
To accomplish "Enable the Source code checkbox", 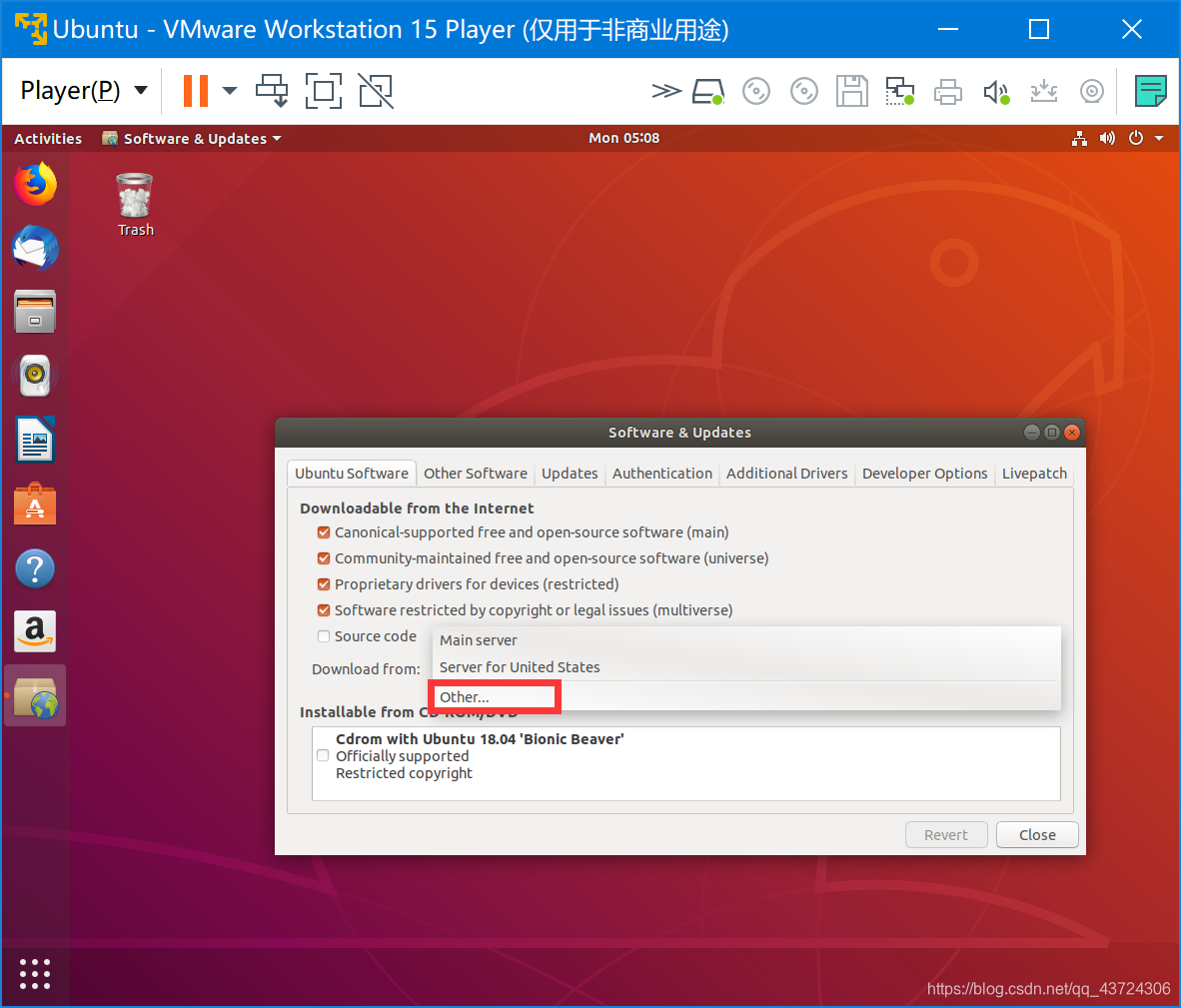I will pyautogui.click(x=324, y=636).
